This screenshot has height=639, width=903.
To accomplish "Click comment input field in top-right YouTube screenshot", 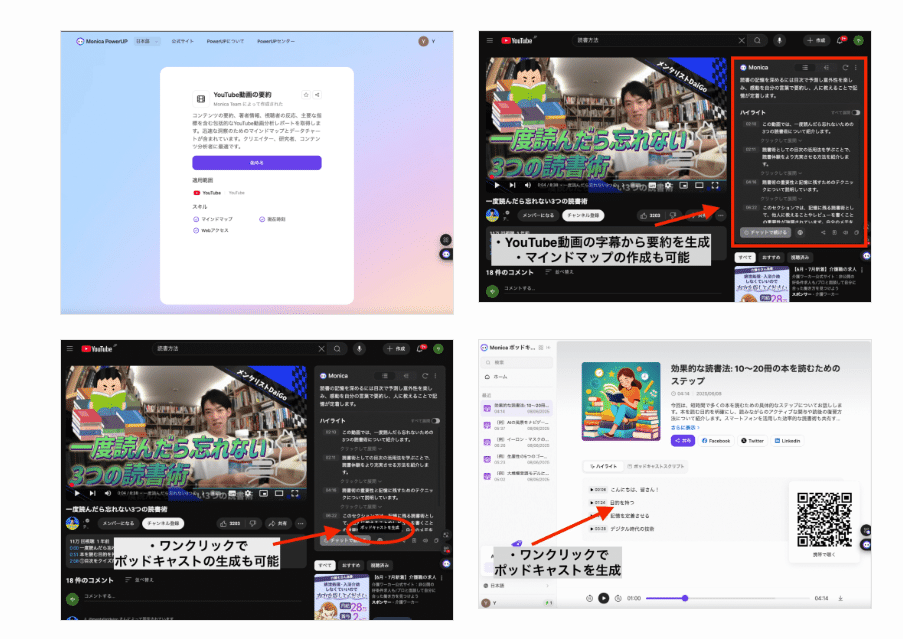I will 611,288.
